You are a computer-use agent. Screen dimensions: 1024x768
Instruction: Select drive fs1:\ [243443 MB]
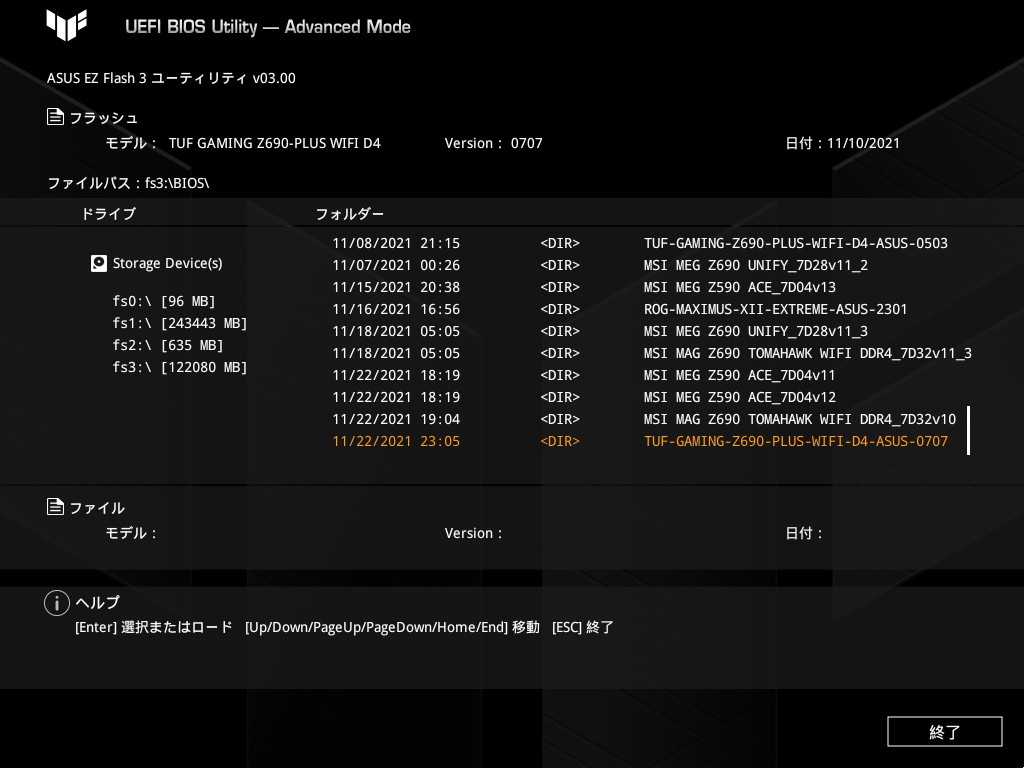pyautogui.click(x=180, y=323)
